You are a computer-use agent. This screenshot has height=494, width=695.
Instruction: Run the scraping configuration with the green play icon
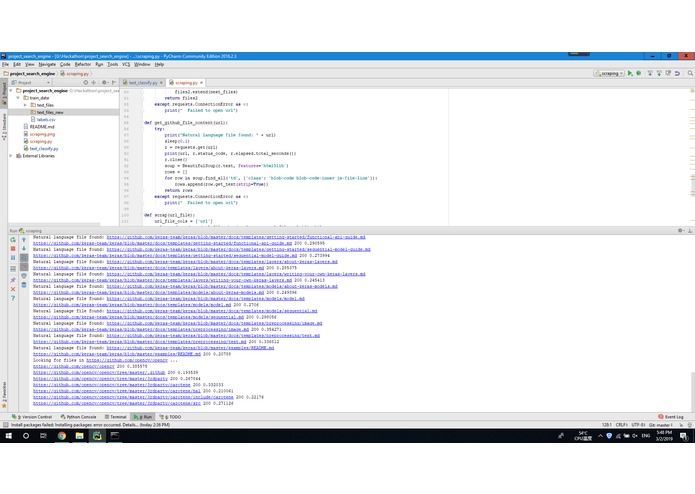pos(630,74)
